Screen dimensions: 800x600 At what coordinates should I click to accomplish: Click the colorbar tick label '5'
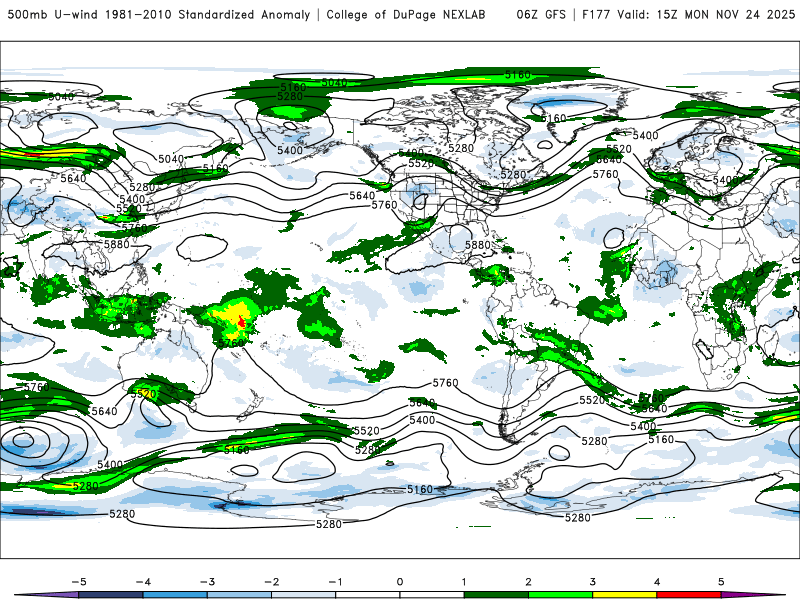click(721, 582)
